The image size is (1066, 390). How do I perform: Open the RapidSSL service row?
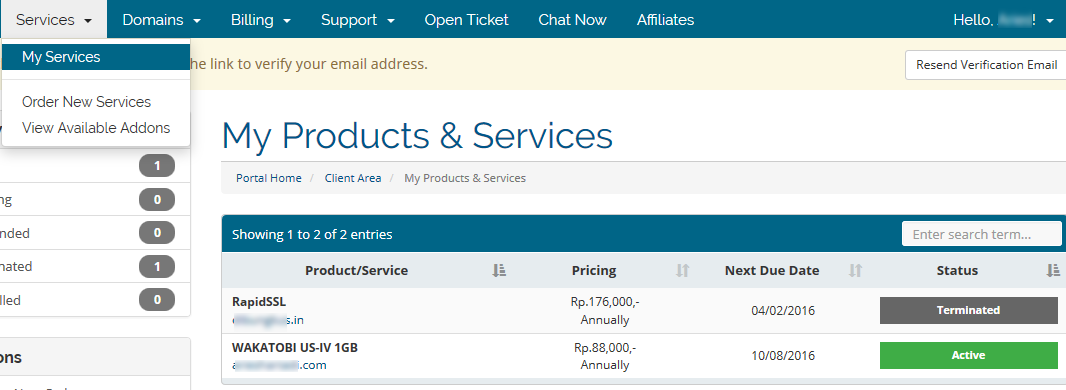[x=643, y=311]
